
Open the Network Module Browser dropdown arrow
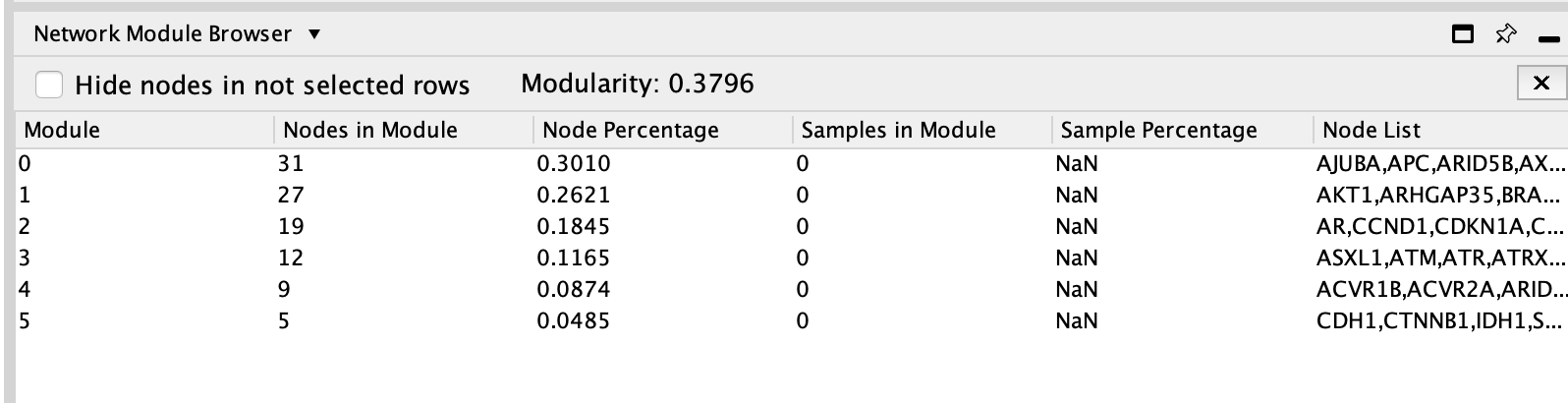[314, 34]
